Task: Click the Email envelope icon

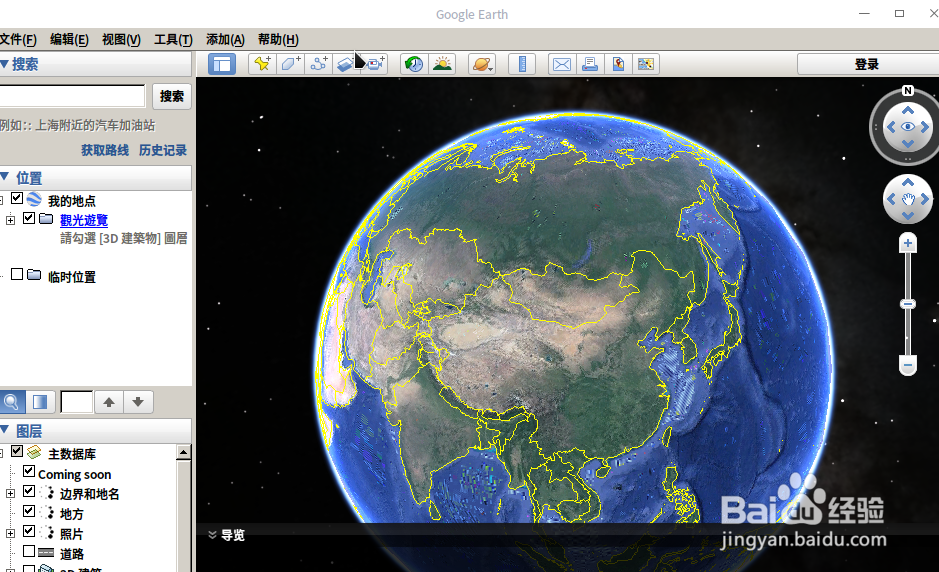Action: (x=562, y=64)
